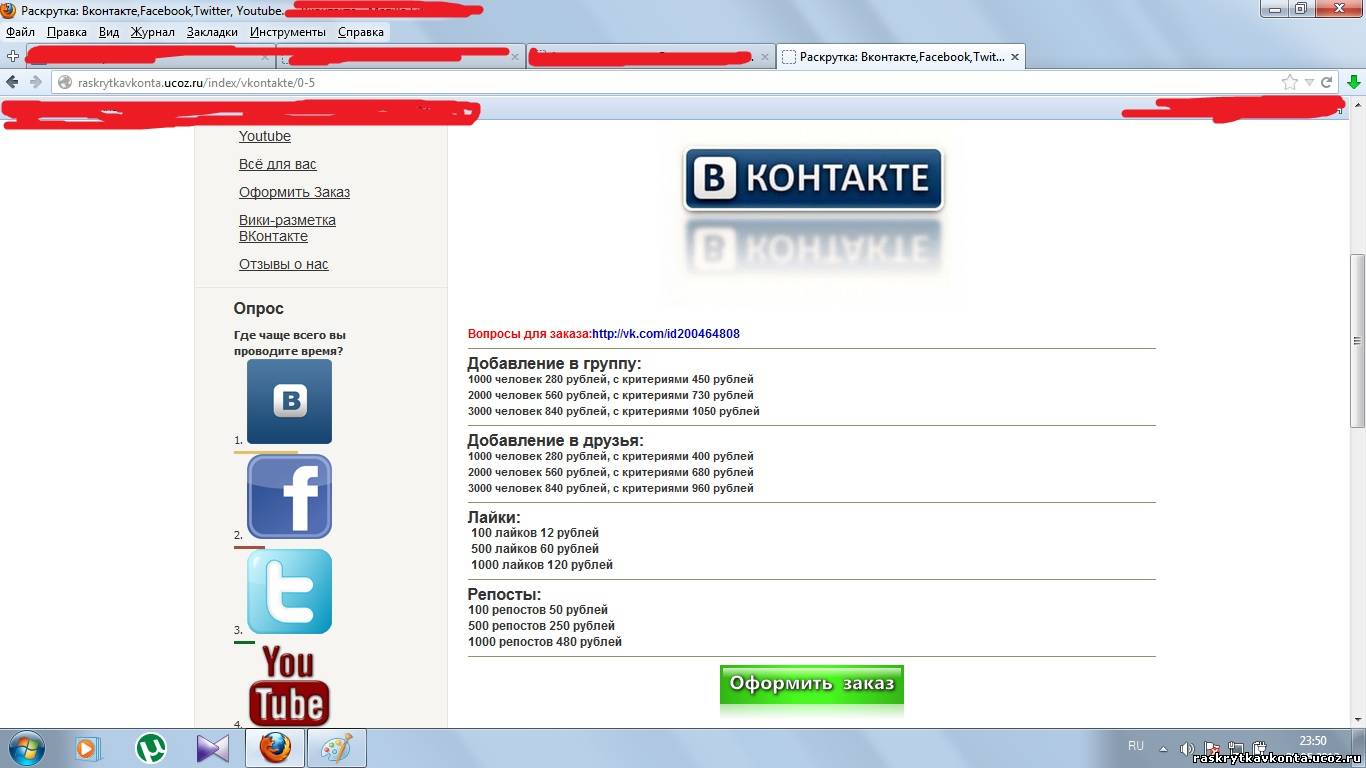Click the page vertical scrollbar thumb
1366x768 pixels.
pos(1357,340)
